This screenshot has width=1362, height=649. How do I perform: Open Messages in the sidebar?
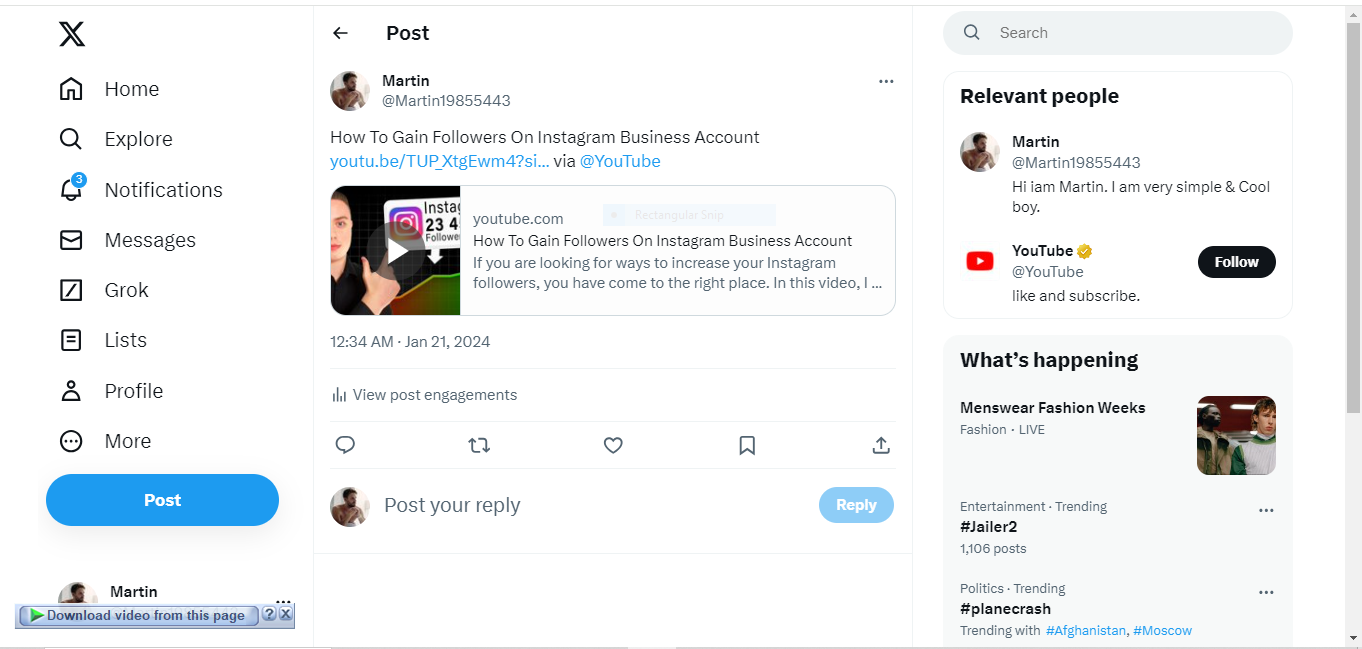point(71,240)
